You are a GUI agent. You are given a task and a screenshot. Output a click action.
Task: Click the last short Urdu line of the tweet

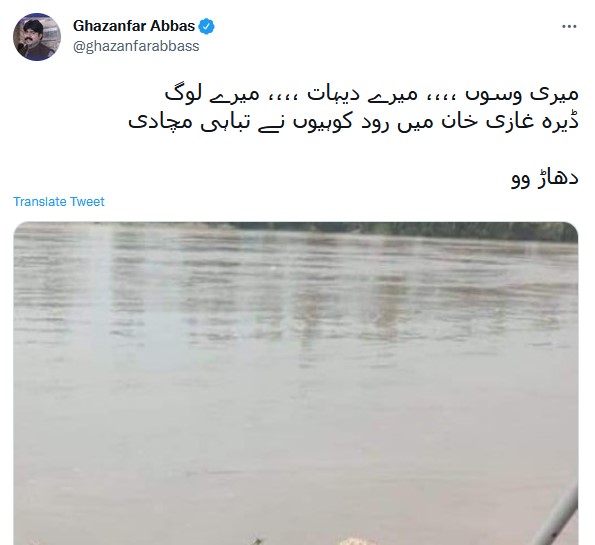point(545,177)
